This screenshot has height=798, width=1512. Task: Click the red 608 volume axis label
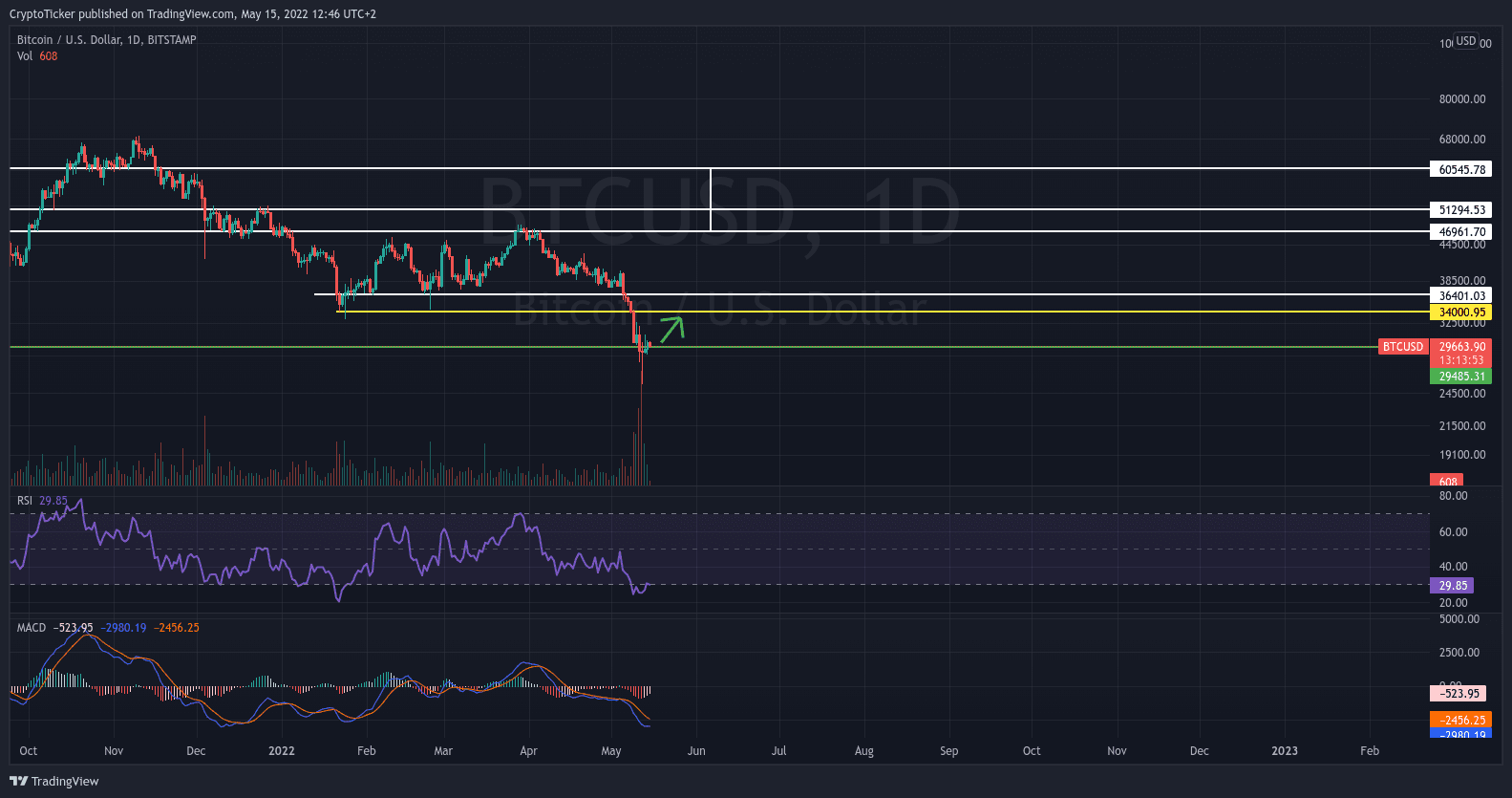pos(1447,481)
